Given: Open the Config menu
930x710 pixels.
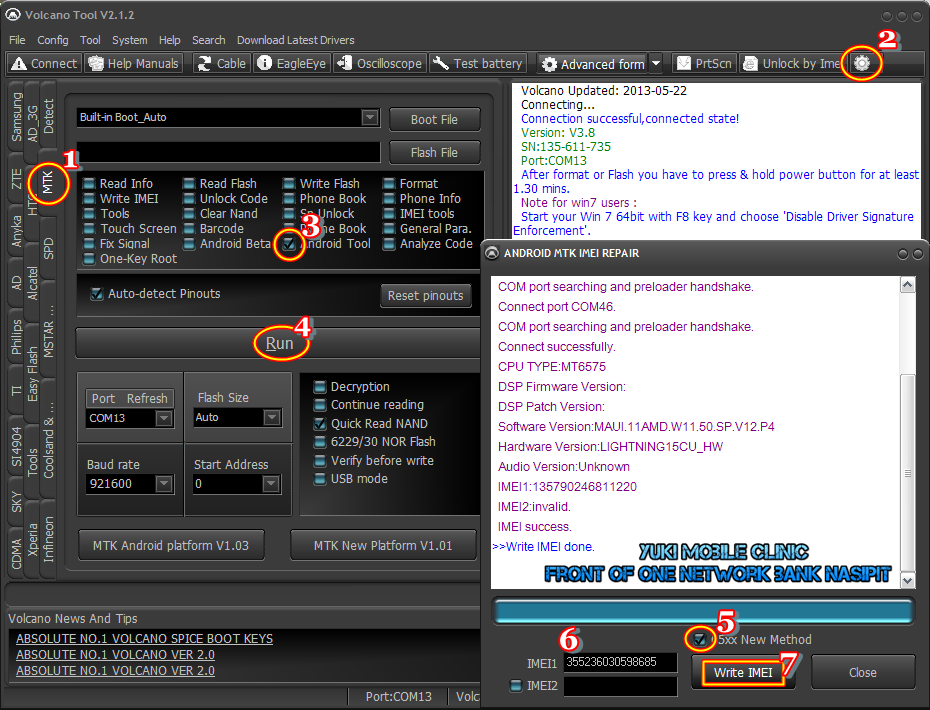Looking at the screenshot, I should (53, 40).
